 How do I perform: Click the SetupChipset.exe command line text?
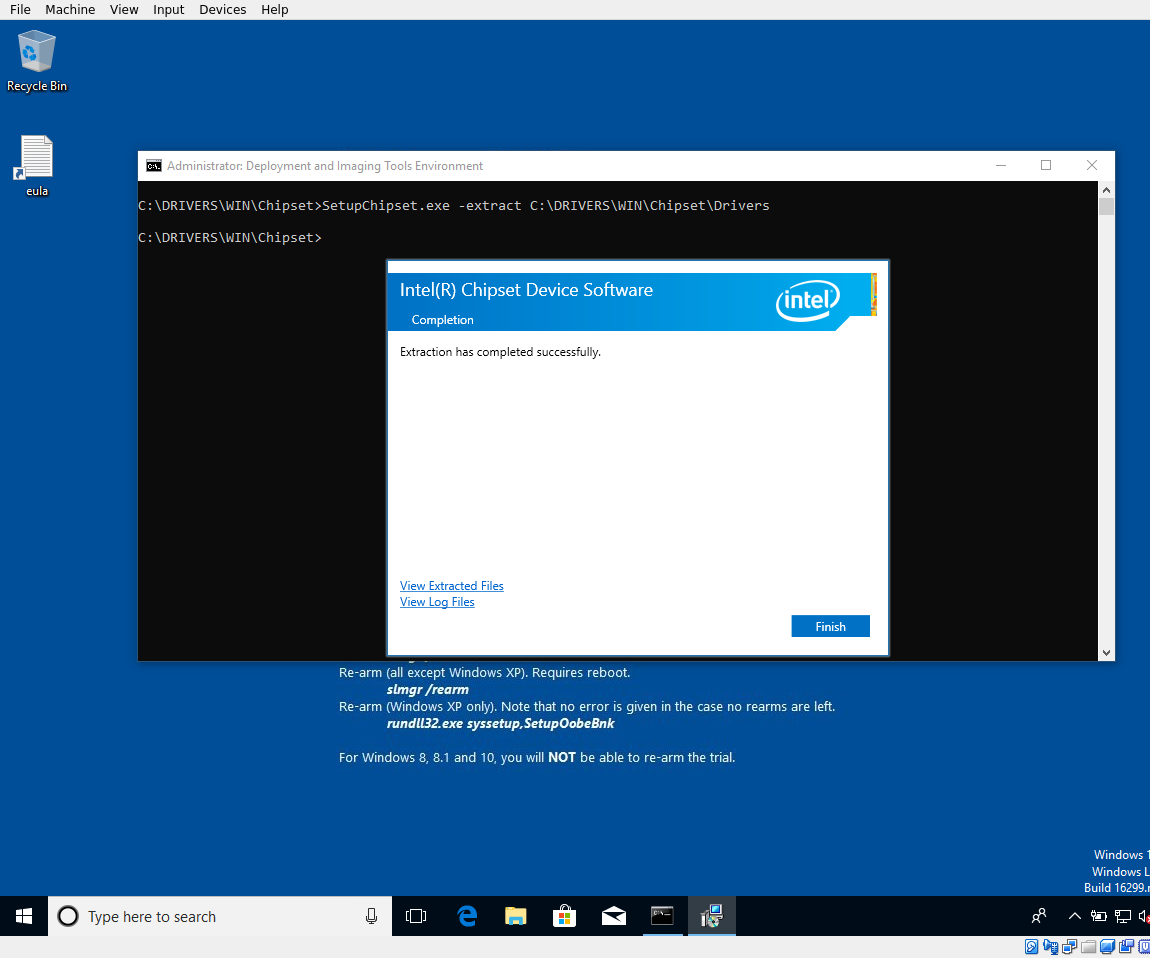546,205
